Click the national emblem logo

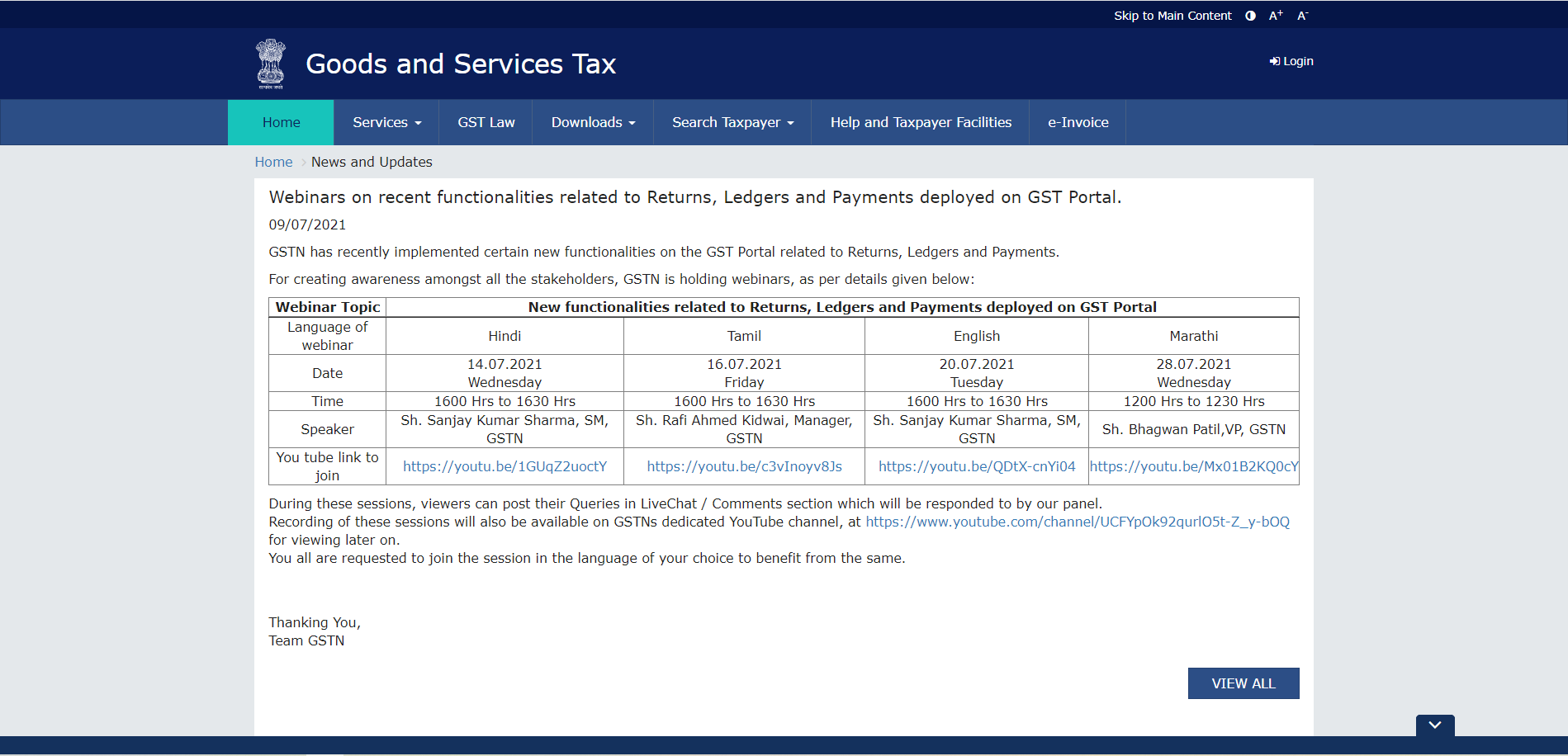270,64
